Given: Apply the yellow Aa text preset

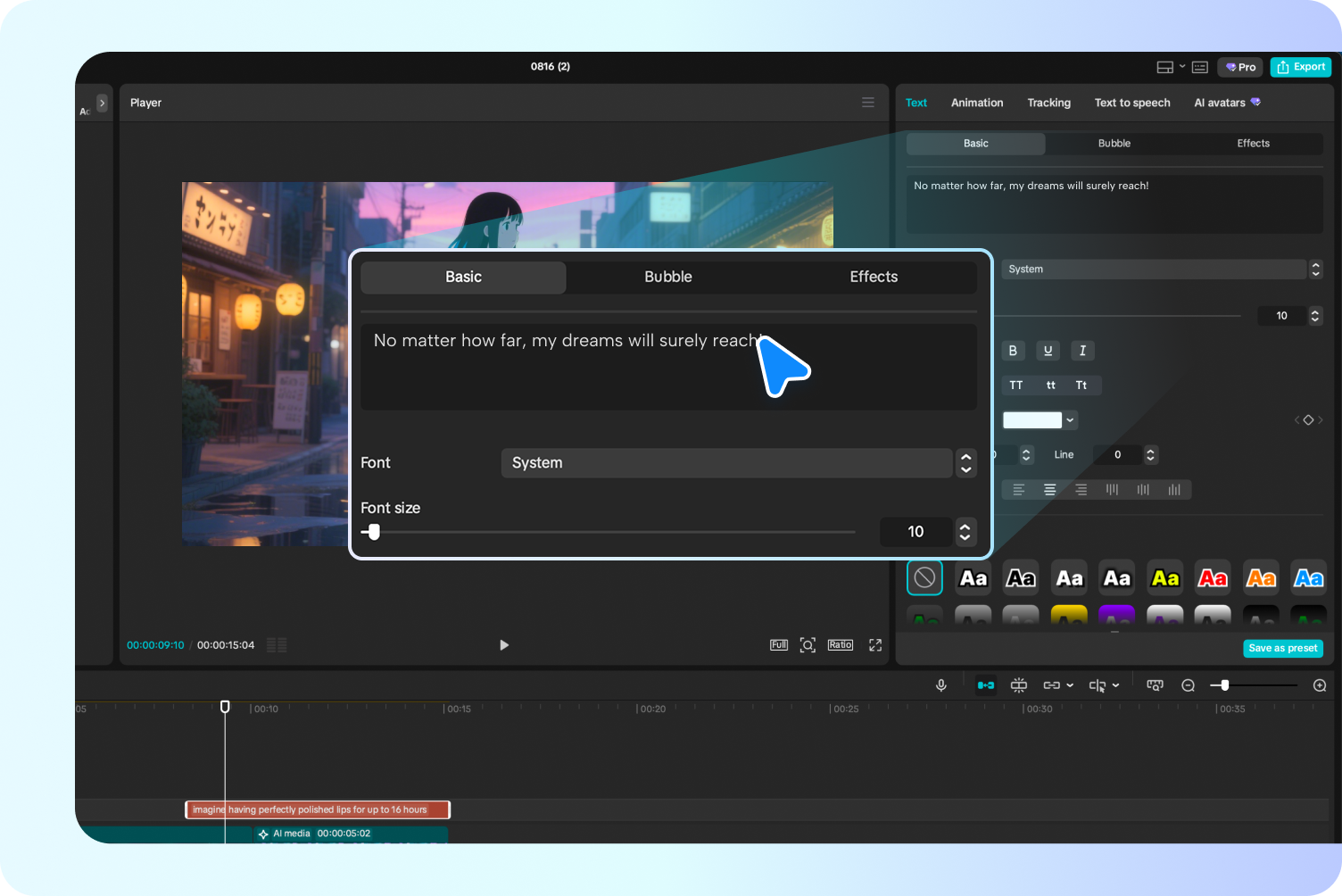Looking at the screenshot, I should [x=1165, y=578].
